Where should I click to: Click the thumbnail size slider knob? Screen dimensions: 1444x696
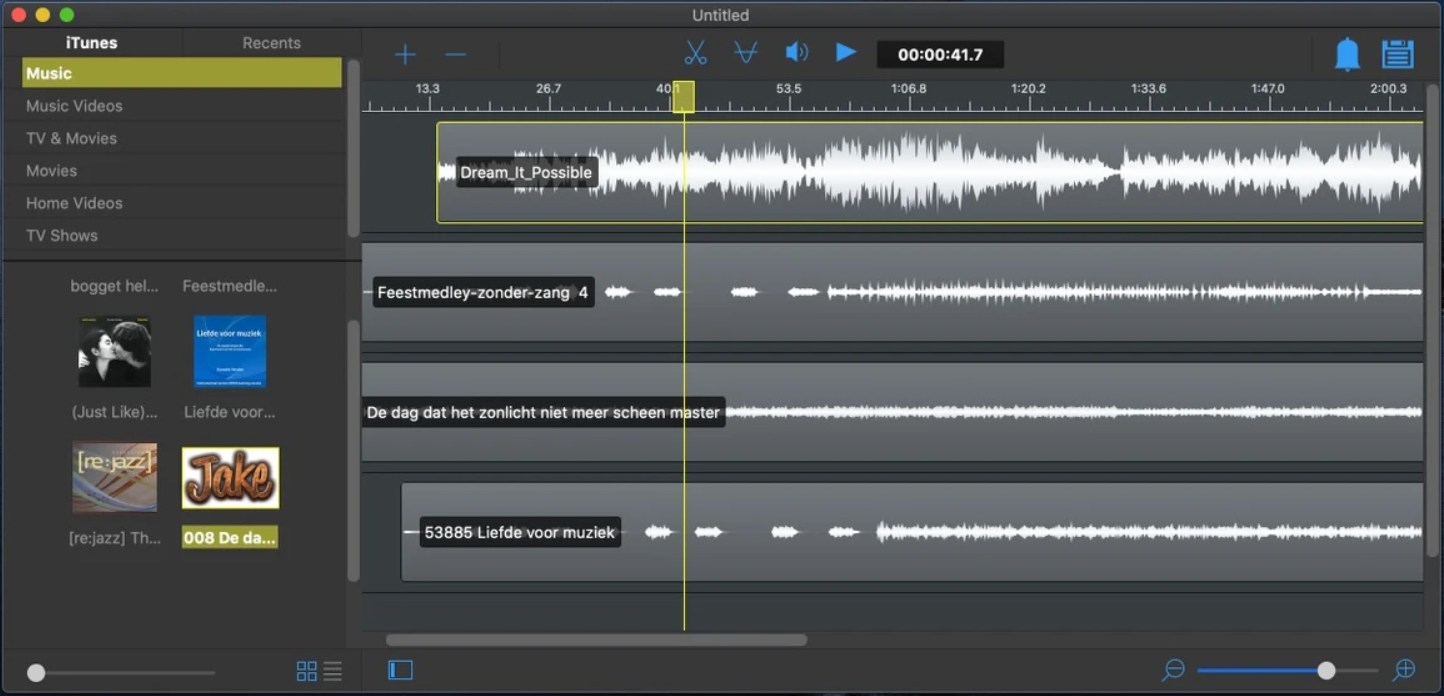(x=36, y=673)
